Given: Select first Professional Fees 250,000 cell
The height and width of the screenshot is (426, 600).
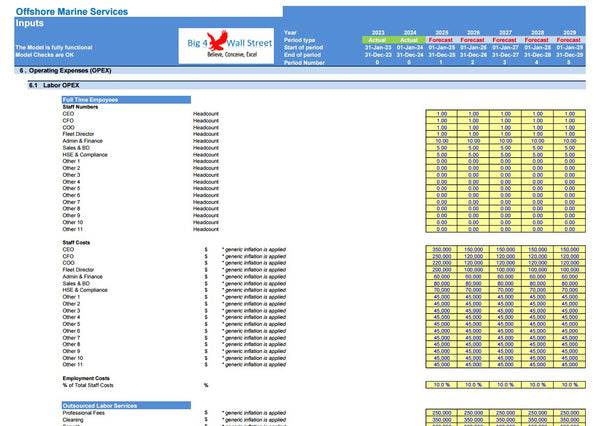Looking at the screenshot, I should click(x=441, y=412).
